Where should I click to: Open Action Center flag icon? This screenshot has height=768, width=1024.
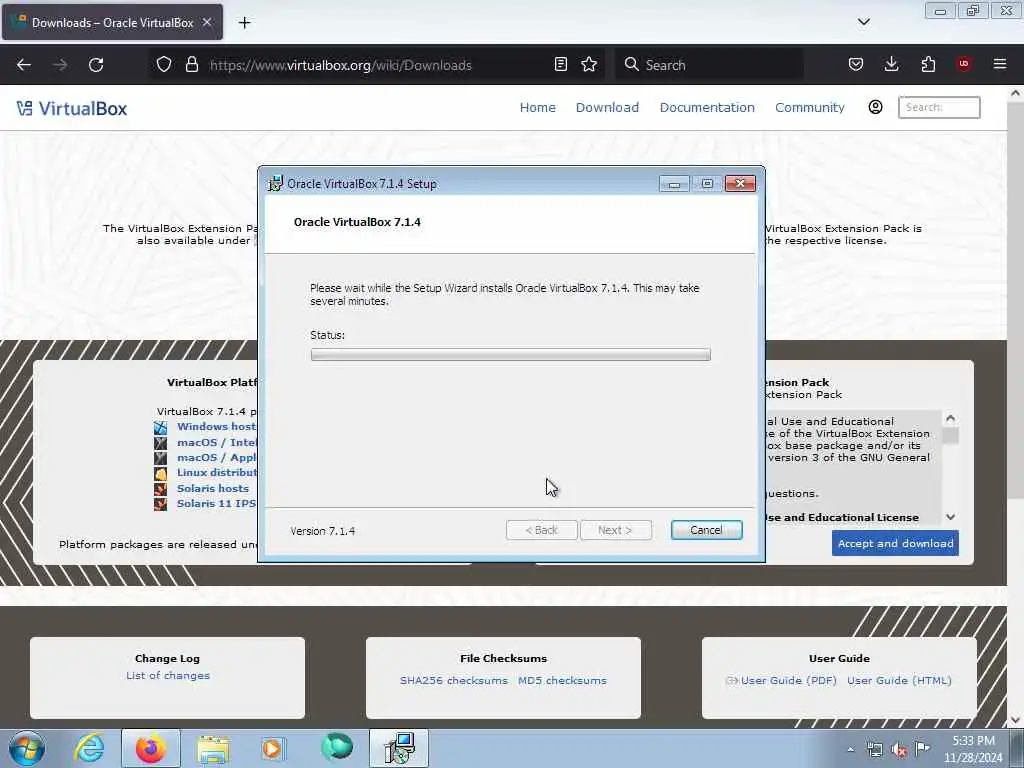(922, 748)
